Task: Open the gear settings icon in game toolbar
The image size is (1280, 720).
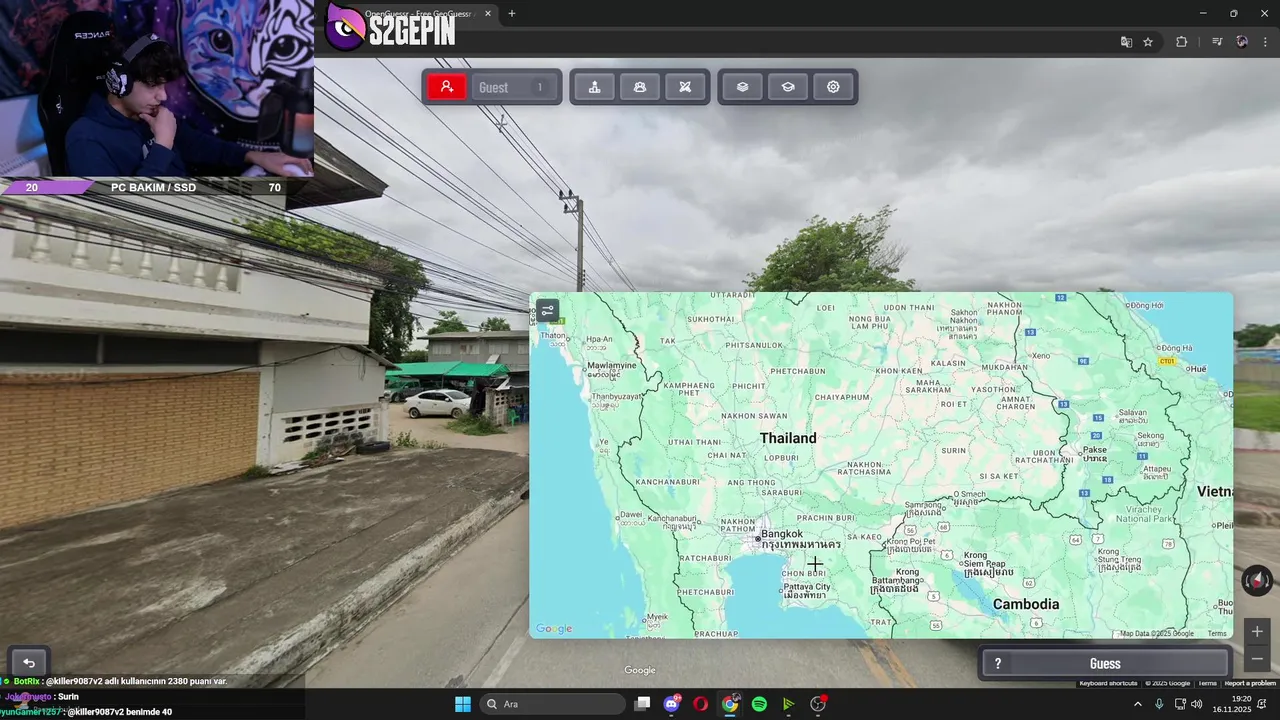Action: pyautogui.click(x=833, y=87)
